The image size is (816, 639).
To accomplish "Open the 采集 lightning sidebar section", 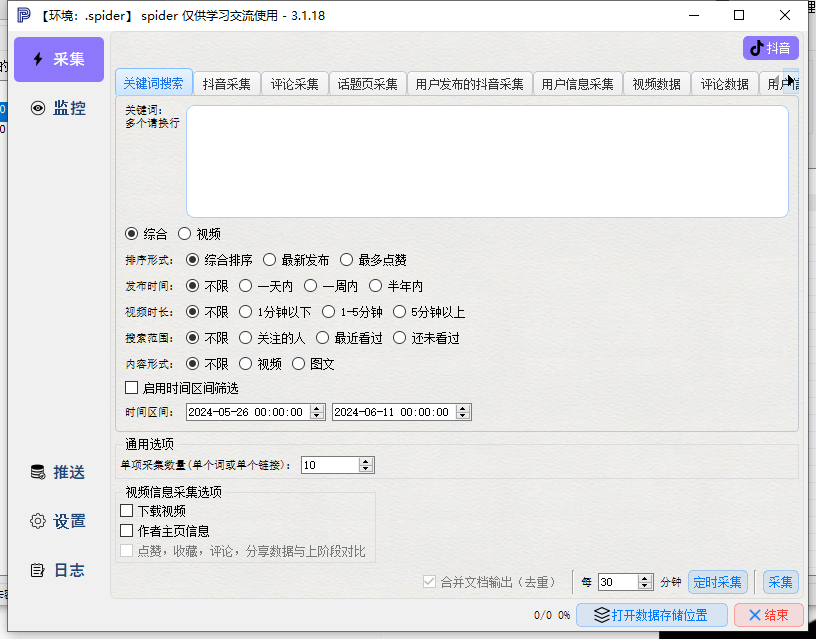I will pyautogui.click(x=59, y=59).
